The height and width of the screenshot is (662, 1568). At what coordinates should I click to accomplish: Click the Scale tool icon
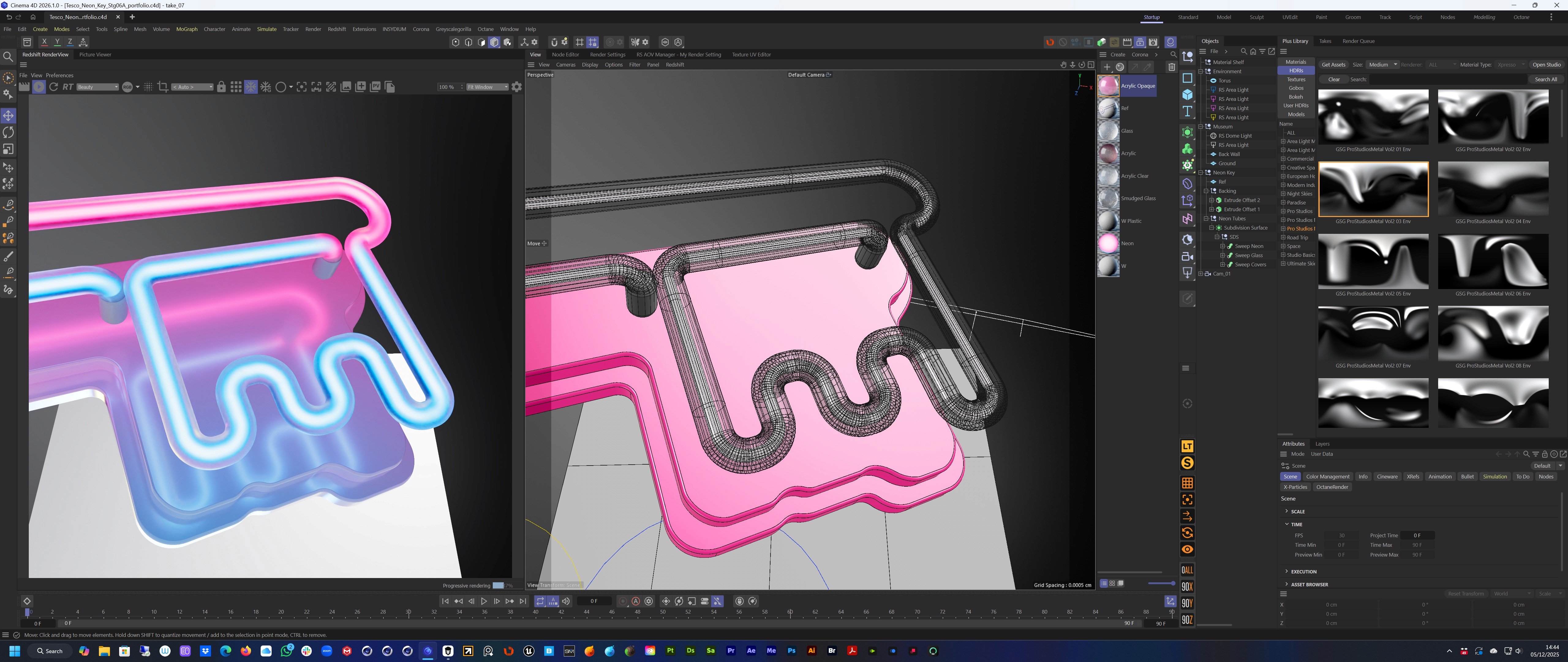[x=9, y=149]
